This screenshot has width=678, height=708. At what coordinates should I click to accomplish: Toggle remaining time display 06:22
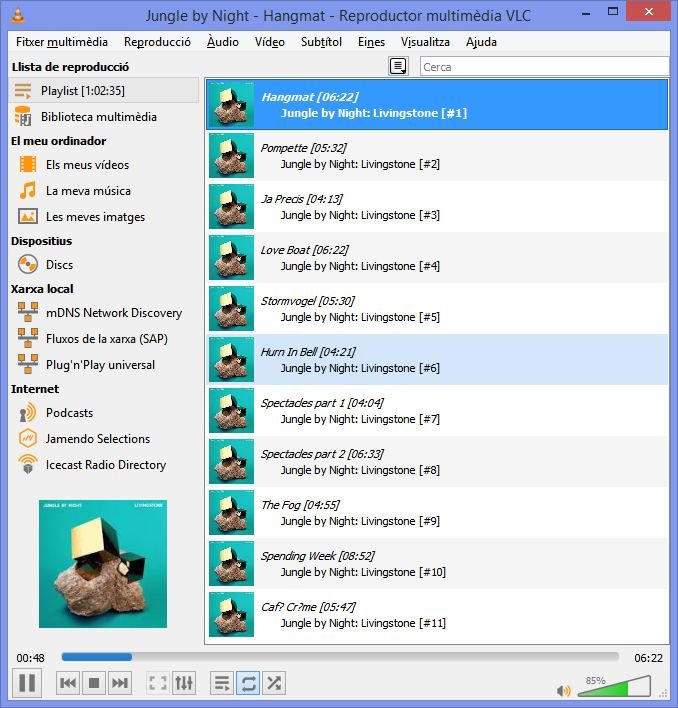click(648, 658)
